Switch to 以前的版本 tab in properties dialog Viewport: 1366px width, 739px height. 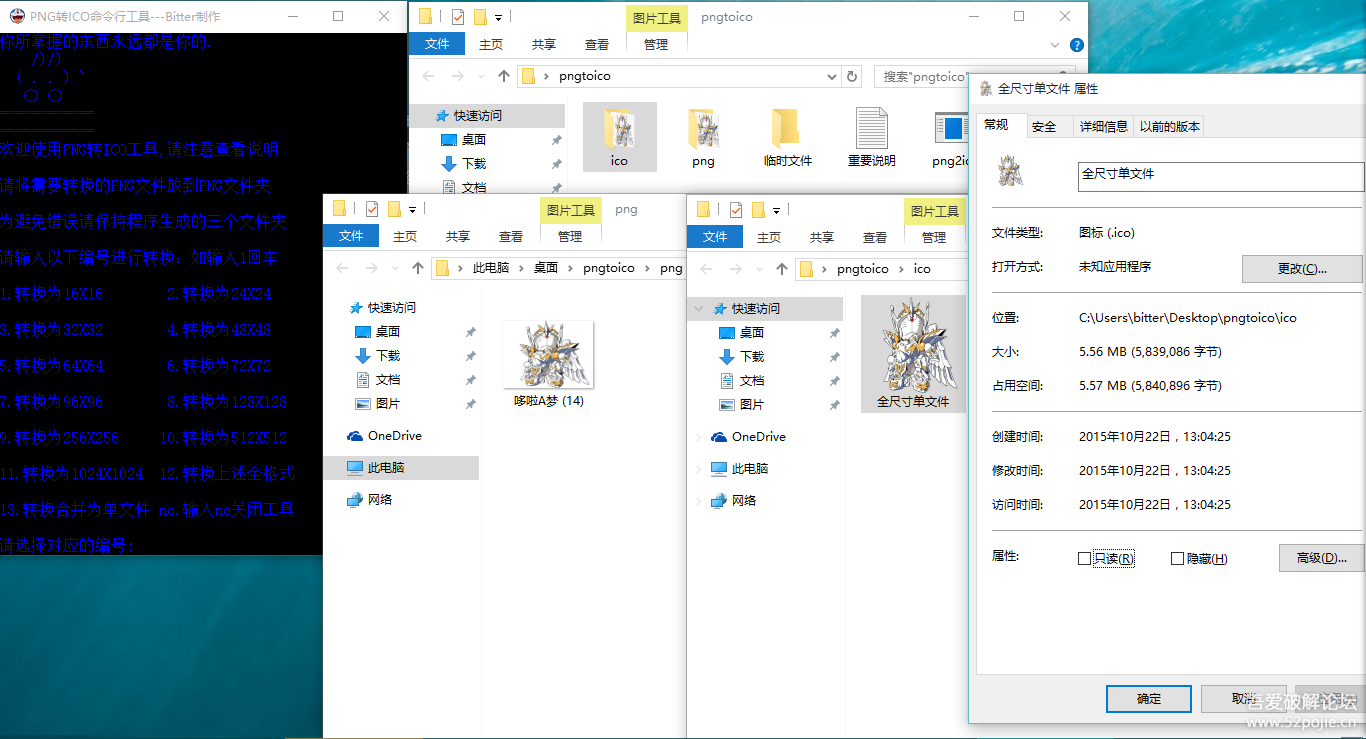[x=1169, y=127]
